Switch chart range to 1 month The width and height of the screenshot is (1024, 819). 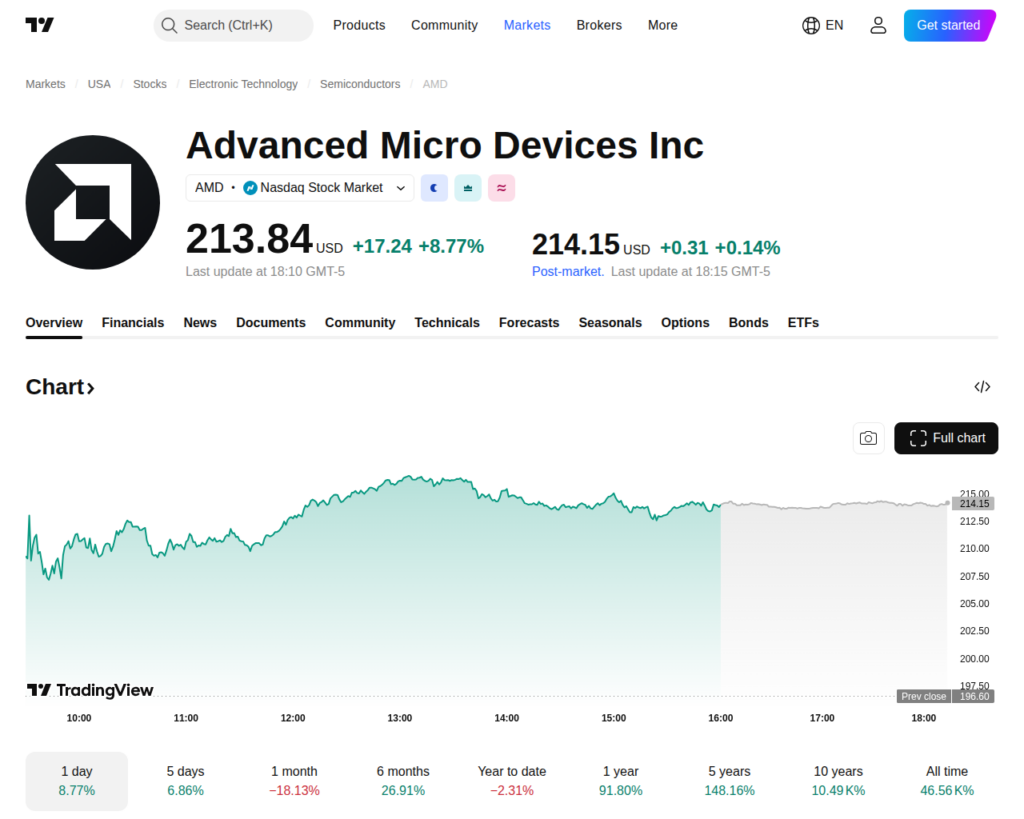294,780
